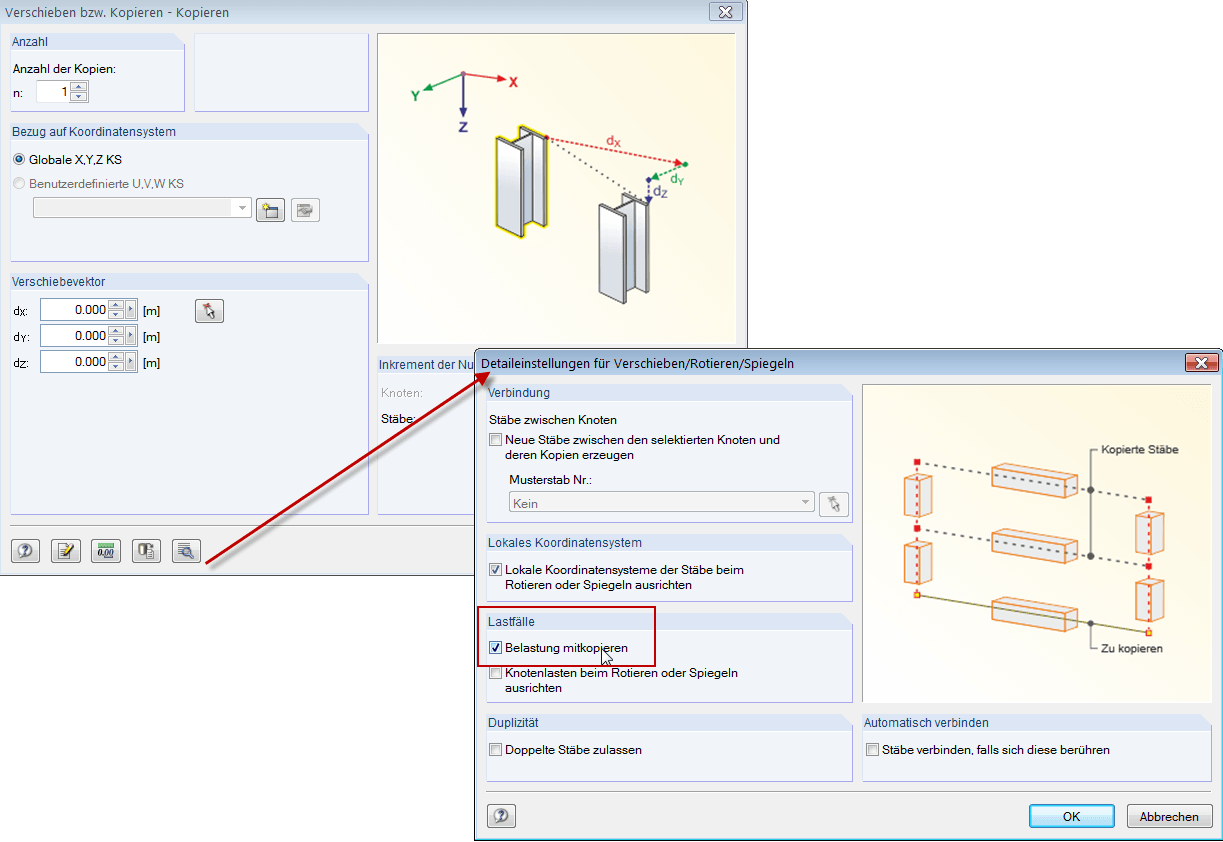Enable Knotenlasten beim Rotieren oder Spiegeln ausrichten
1223x842 pixels.
495,674
